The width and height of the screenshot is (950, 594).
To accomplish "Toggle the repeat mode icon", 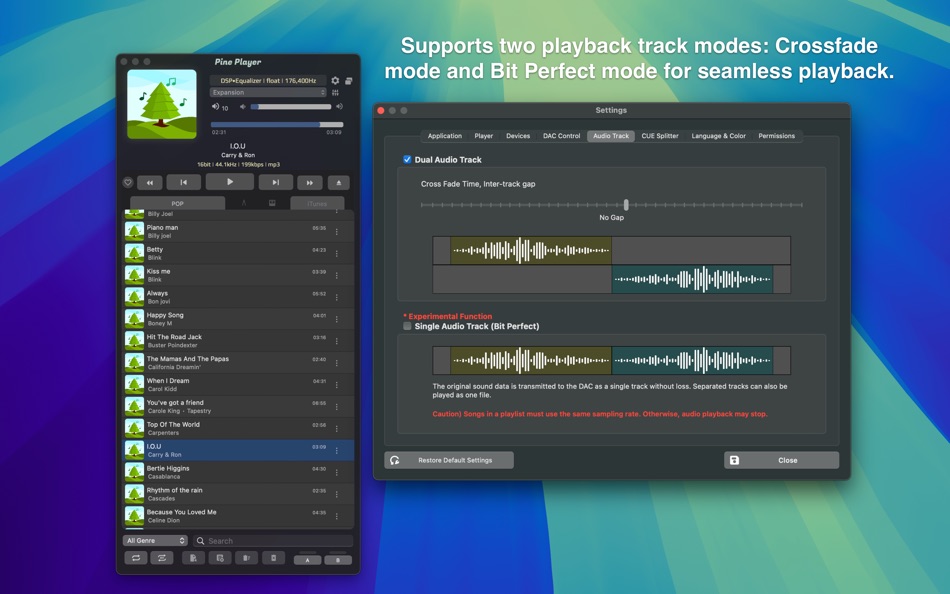I will click(136, 558).
